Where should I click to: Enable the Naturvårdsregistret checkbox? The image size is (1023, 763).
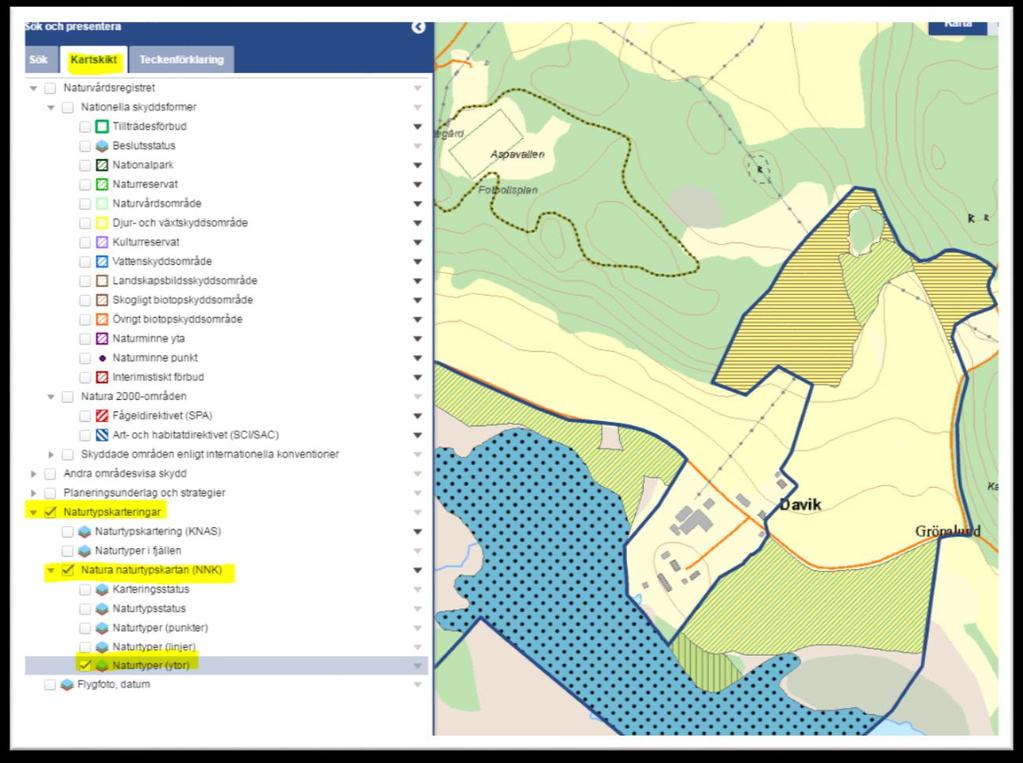click(50, 88)
